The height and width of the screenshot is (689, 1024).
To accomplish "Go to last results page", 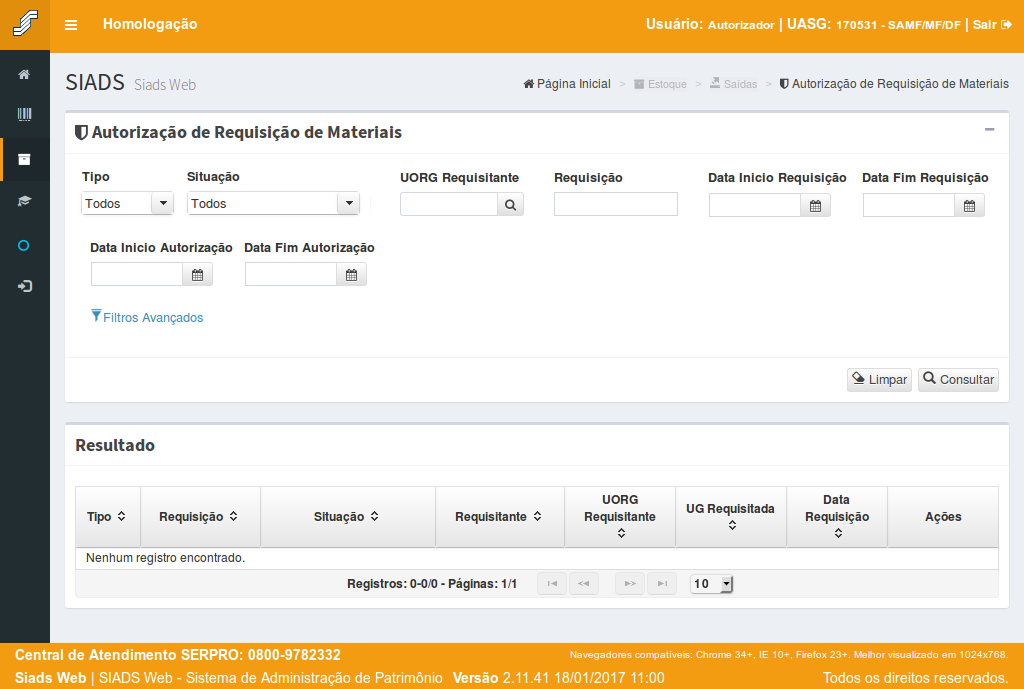I will click(x=662, y=584).
